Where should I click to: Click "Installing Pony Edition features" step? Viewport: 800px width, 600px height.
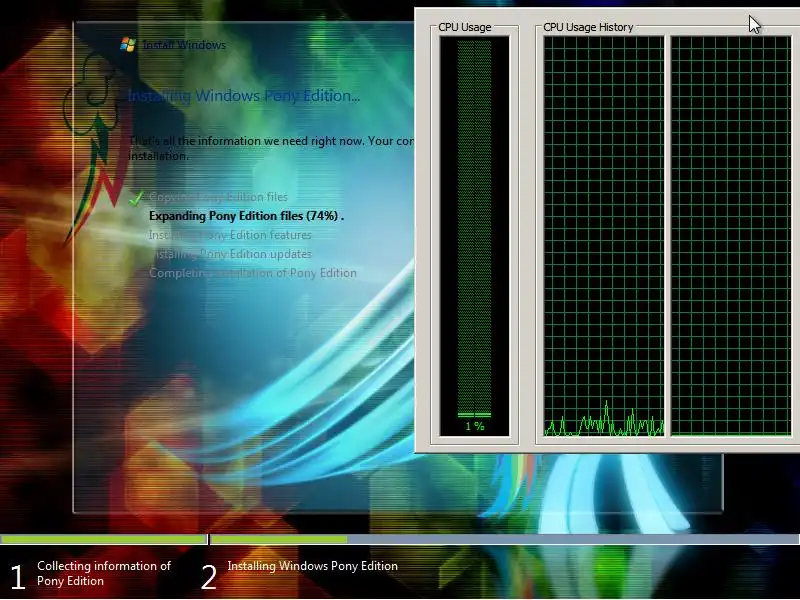230,235
